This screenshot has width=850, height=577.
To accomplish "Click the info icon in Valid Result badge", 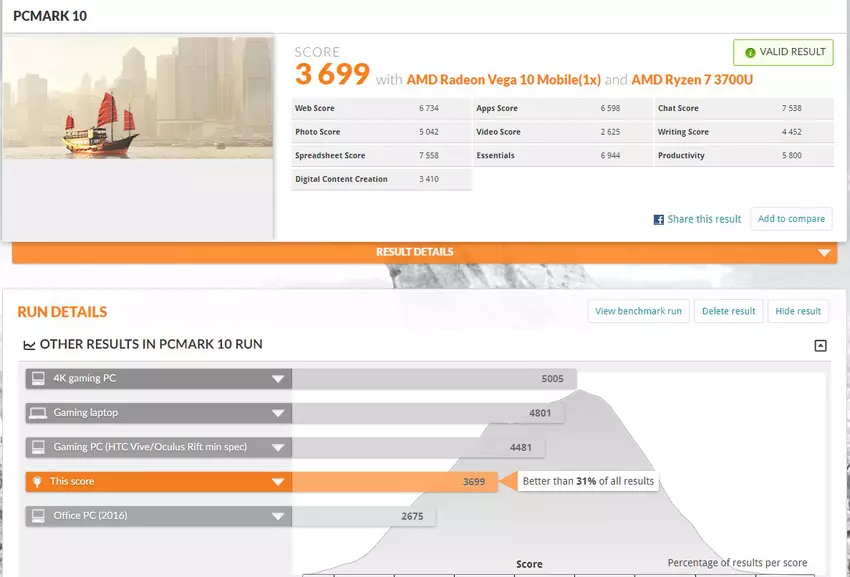I will tap(750, 53).
